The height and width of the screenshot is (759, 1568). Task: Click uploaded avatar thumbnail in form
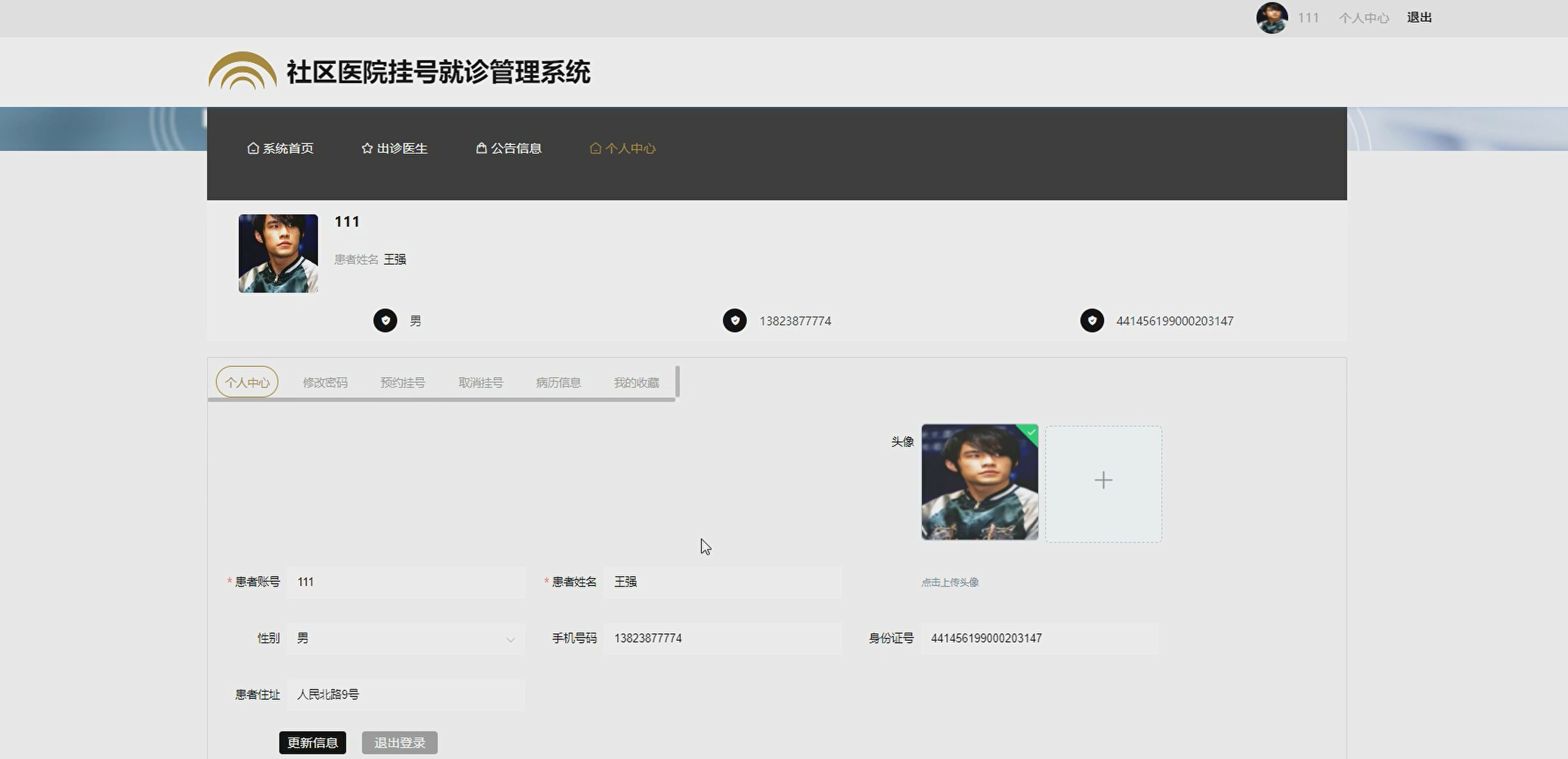980,482
